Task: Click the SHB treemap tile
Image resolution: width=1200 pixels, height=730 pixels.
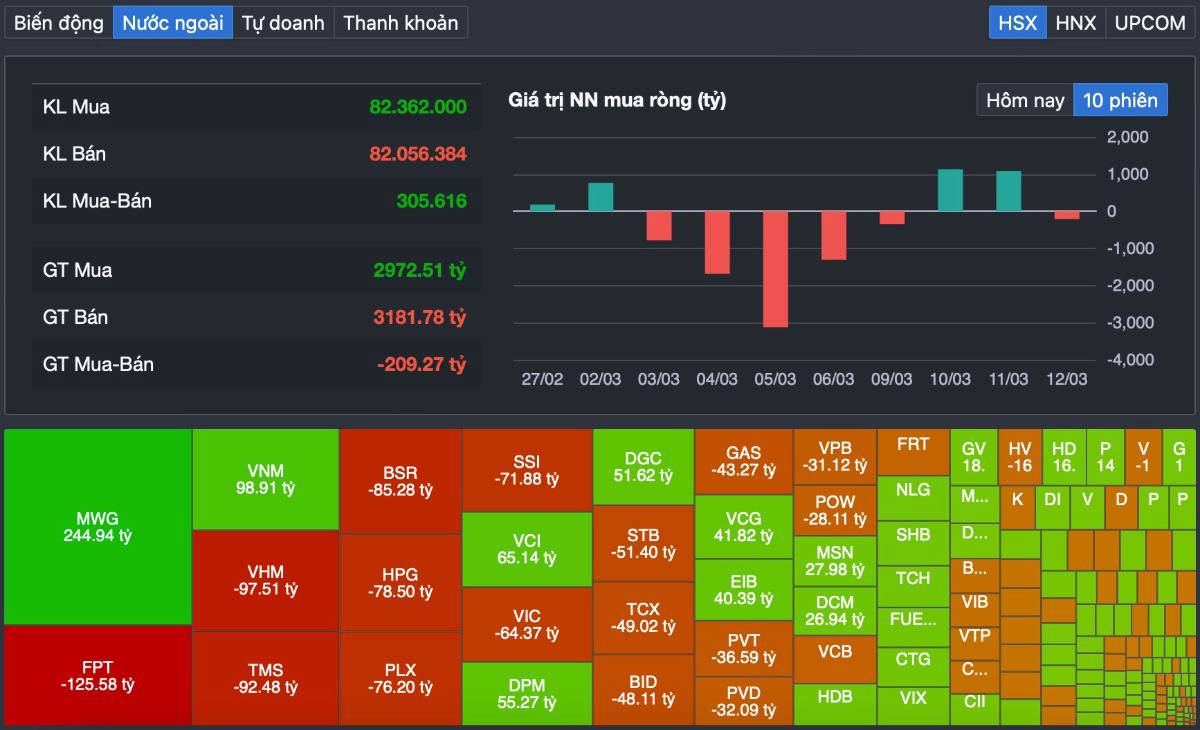Action: [x=913, y=542]
